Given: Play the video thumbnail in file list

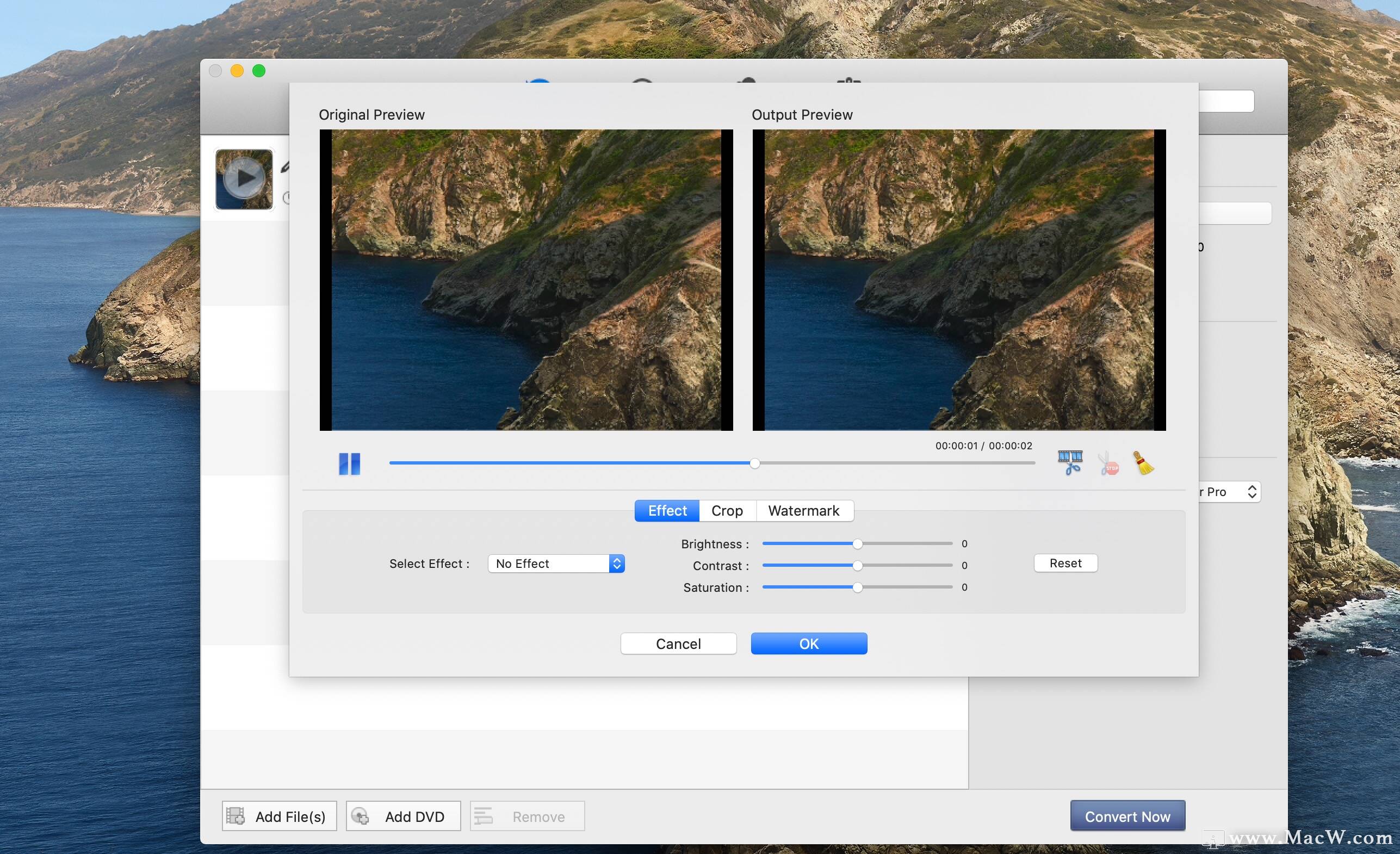Looking at the screenshot, I should click(x=244, y=179).
